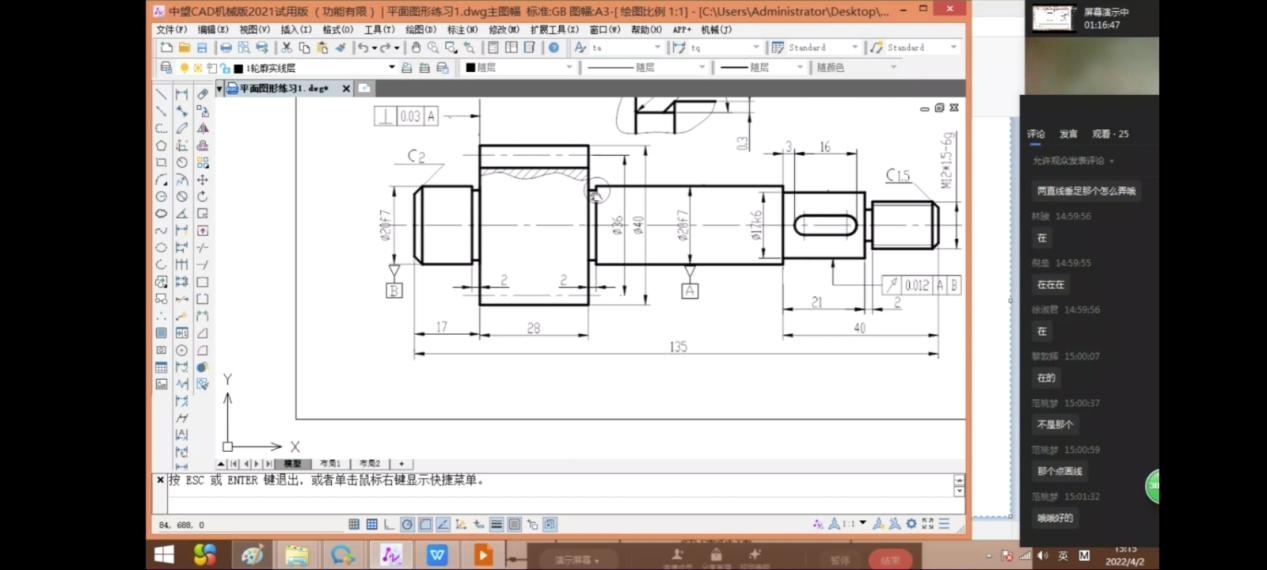Toggle grid display in the status bar
The width and height of the screenshot is (1267, 570).
point(372,524)
